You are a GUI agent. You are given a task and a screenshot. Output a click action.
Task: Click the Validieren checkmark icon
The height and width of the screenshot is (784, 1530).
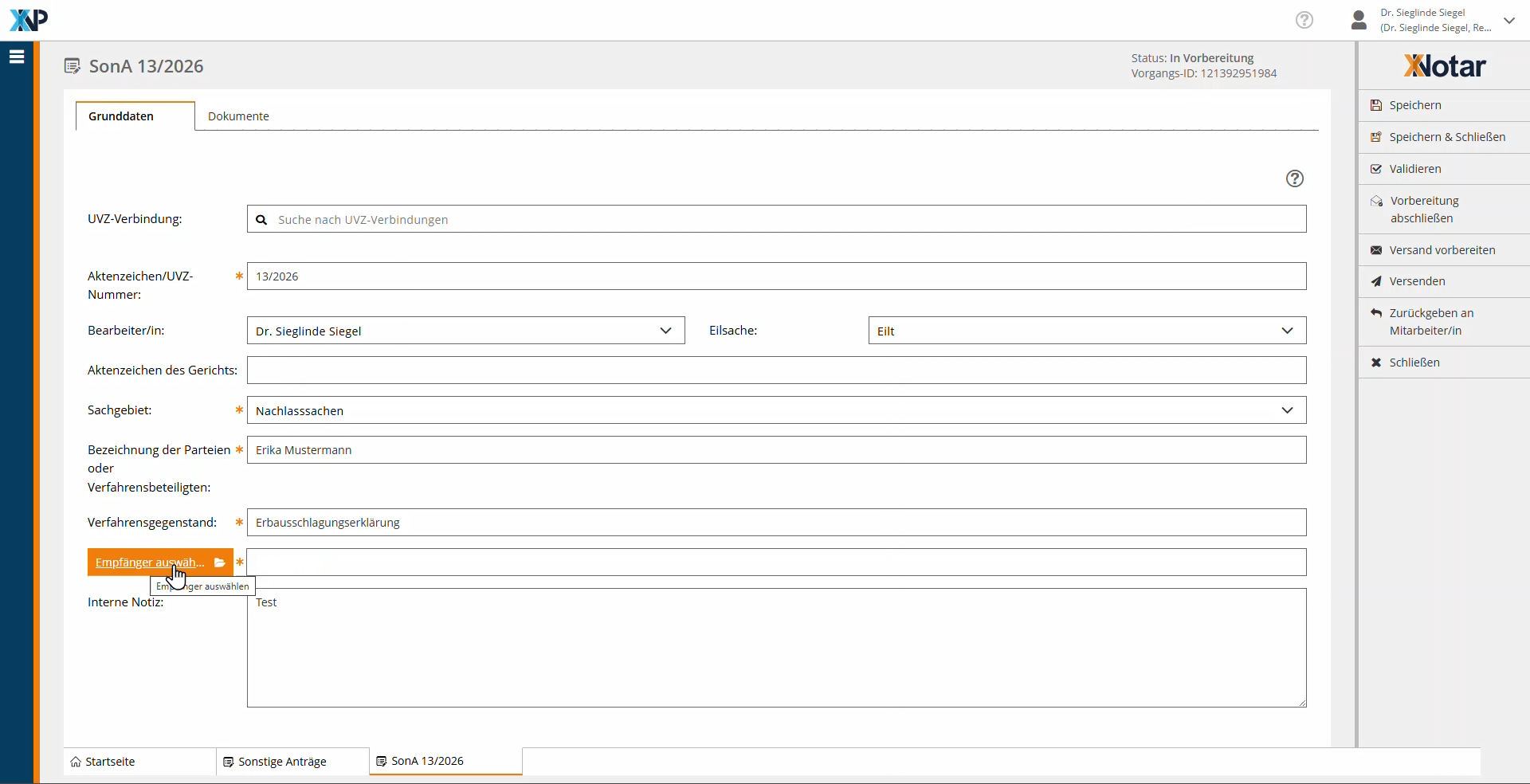tap(1375, 169)
